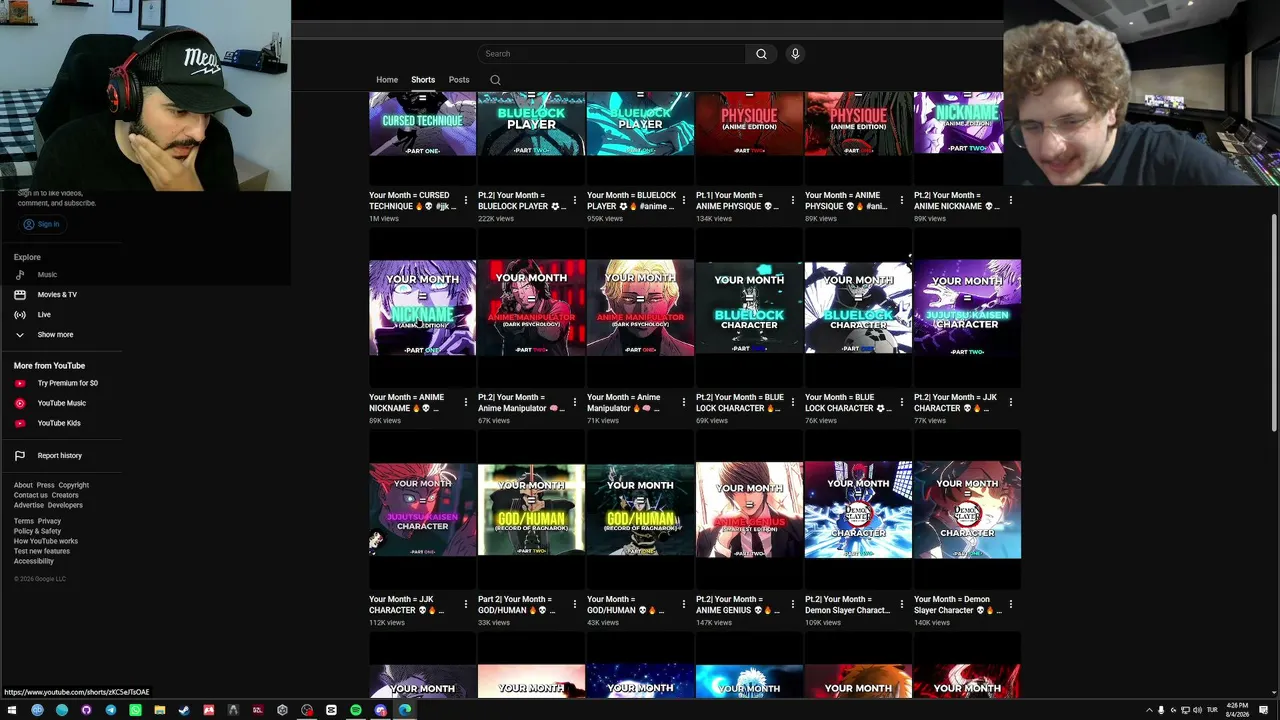Open options for Pt.2 ANIME GENIUS short
This screenshot has width=1280, height=720.
pos(793,605)
